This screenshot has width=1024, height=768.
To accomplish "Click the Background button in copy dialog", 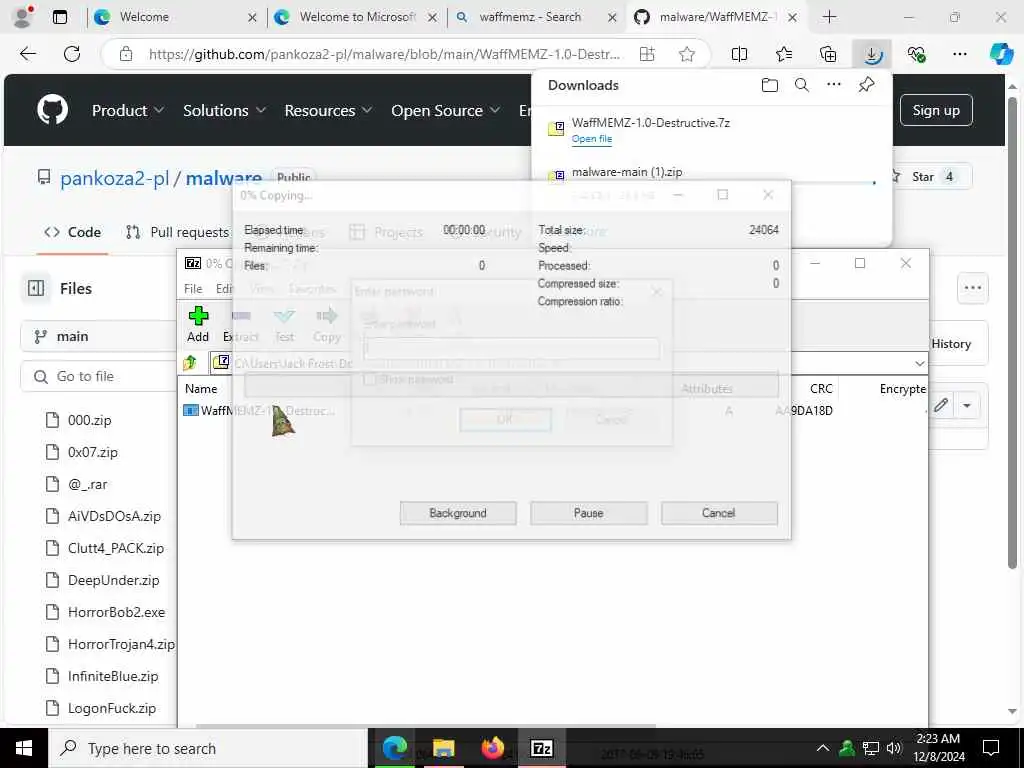I will (x=458, y=513).
